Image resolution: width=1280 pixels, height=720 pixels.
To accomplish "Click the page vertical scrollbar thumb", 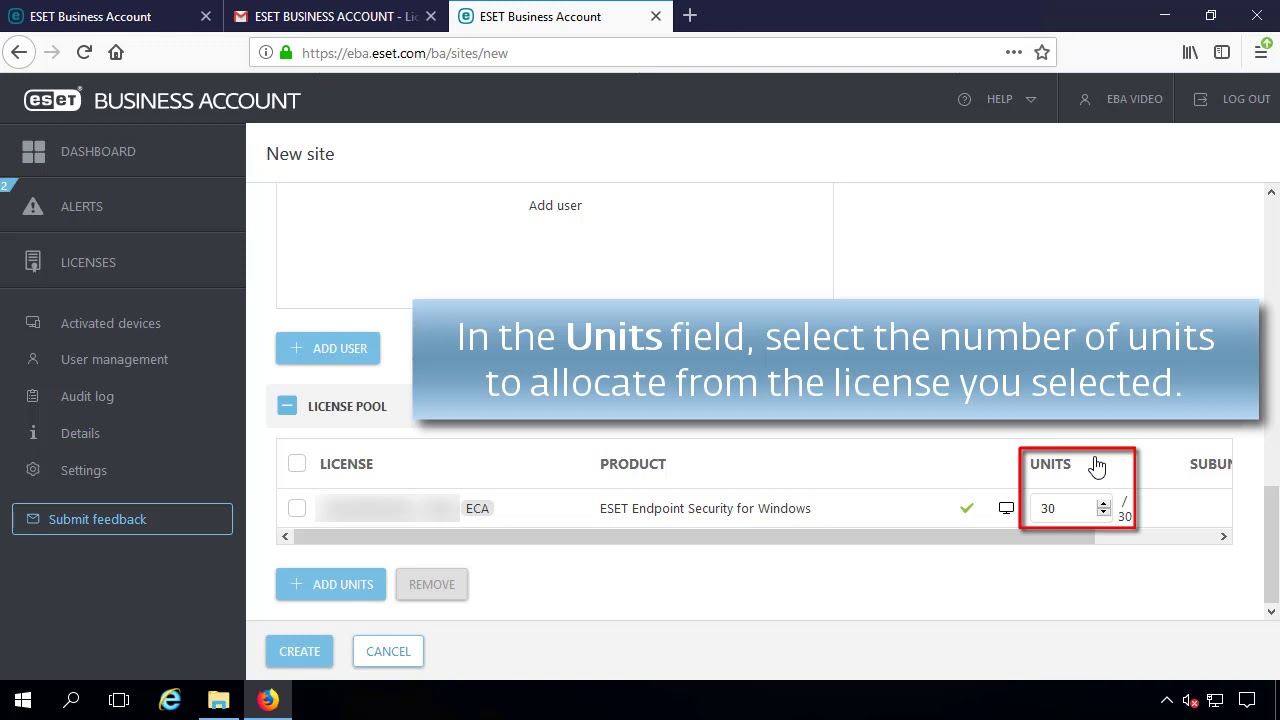I will 1272,545.
